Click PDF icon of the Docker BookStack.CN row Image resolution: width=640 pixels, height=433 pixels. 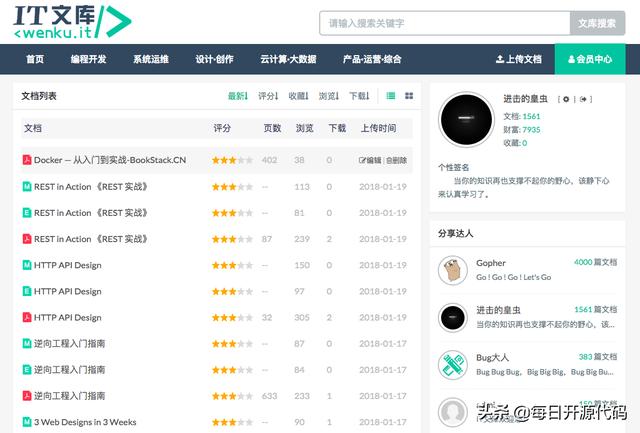(x=27, y=160)
